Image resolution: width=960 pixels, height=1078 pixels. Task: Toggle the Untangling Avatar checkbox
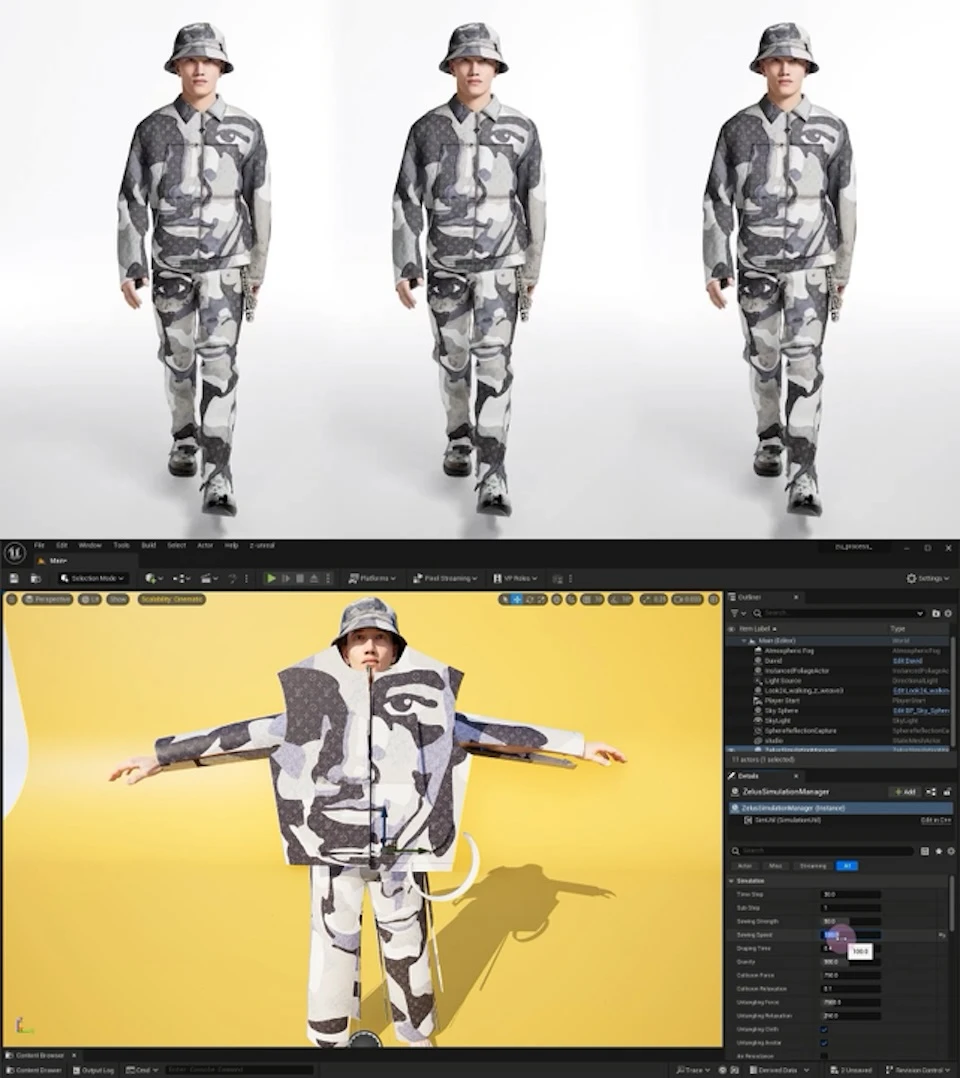pyautogui.click(x=824, y=1043)
